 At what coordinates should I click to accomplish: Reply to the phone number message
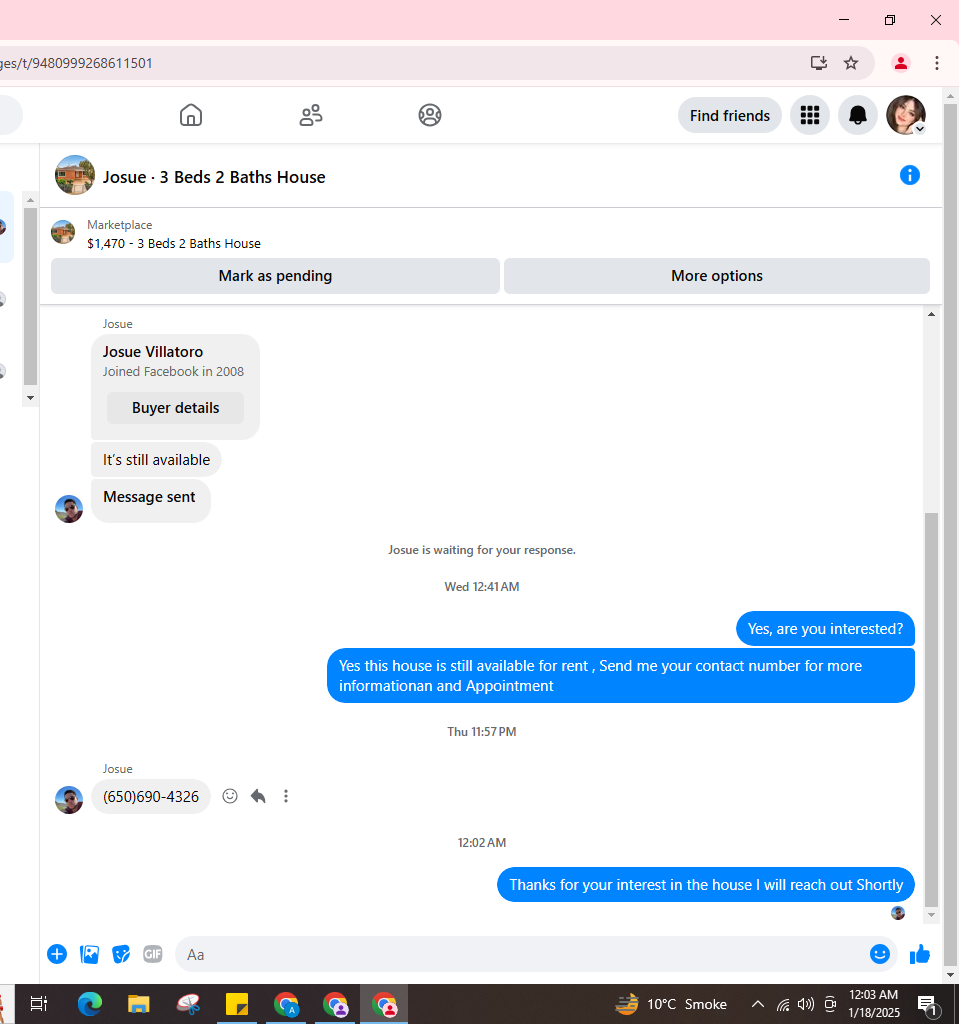tap(258, 796)
